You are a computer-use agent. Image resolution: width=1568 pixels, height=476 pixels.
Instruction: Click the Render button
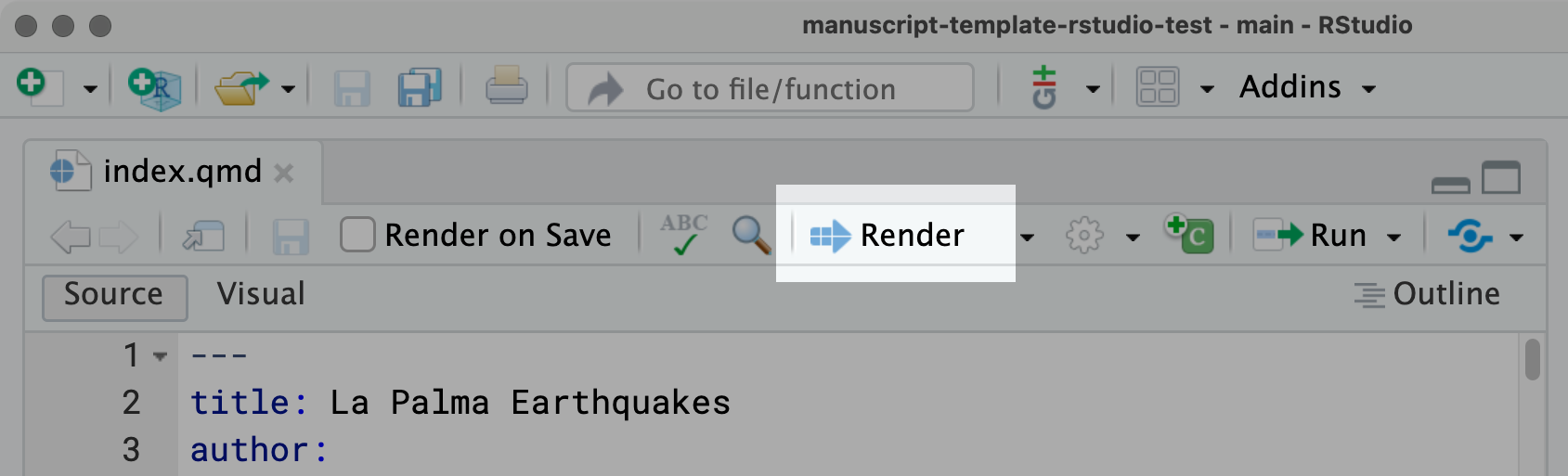[x=889, y=236]
